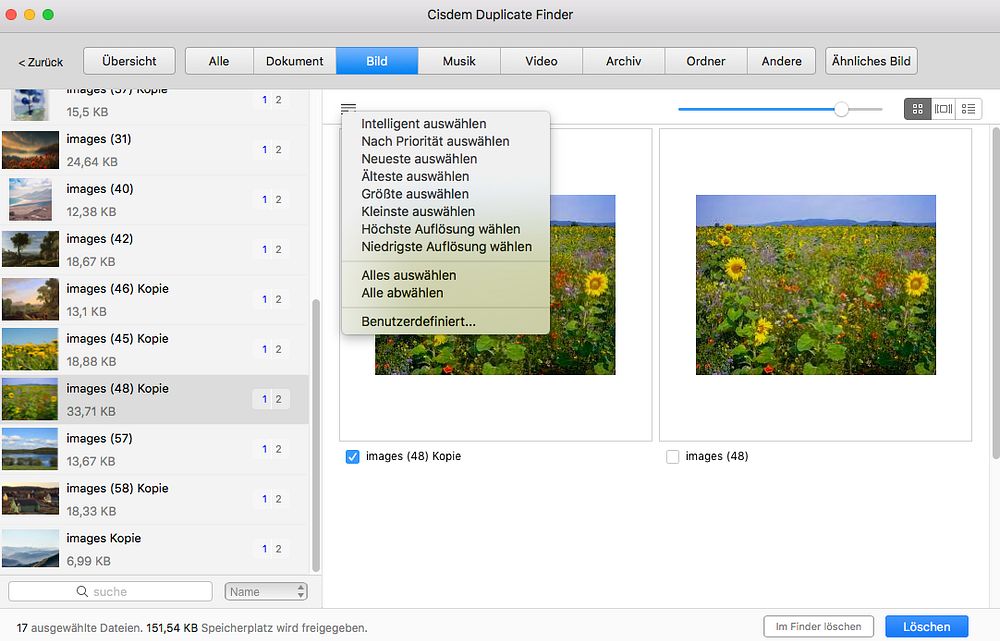The width and height of the screenshot is (1000, 641).
Task: Select Neueste auswählen option
Action: click(x=419, y=159)
